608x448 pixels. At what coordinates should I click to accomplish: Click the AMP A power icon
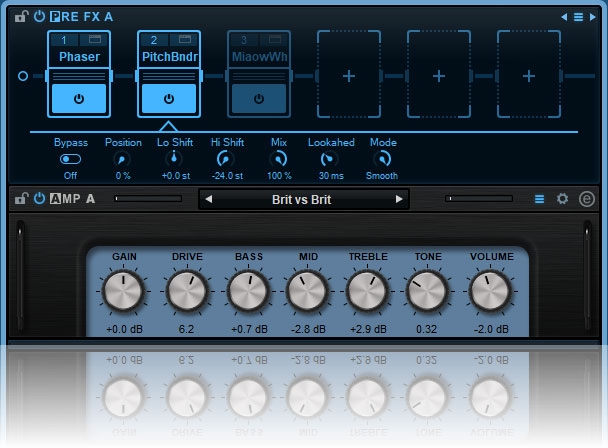click(39, 199)
